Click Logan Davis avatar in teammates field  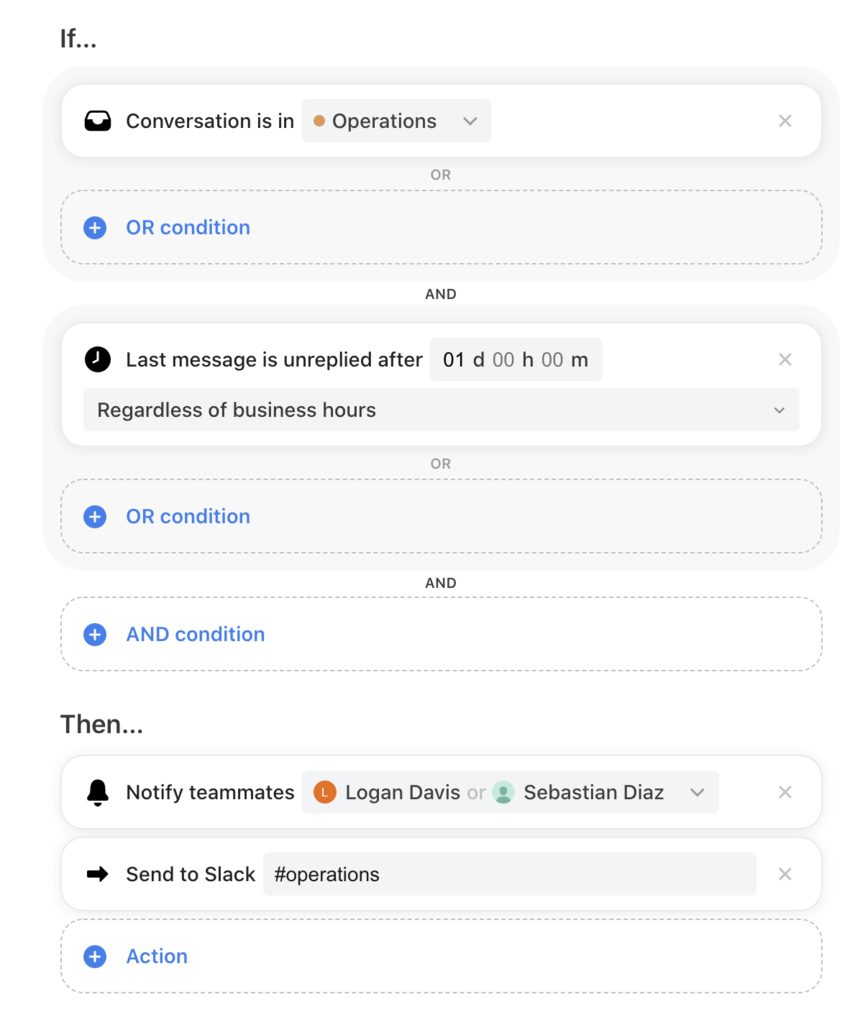(x=325, y=792)
